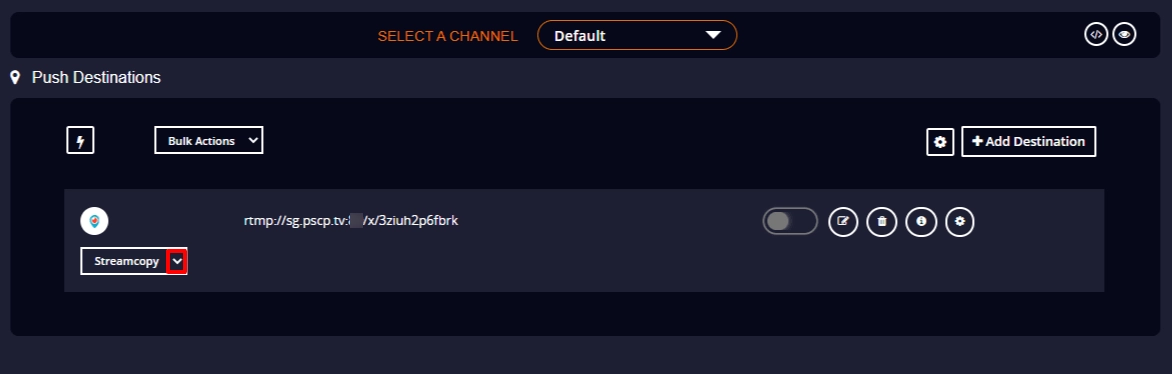Delete the destination using trash icon
This screenshot has width=1172, height=374.
click(x=882, y=221)
